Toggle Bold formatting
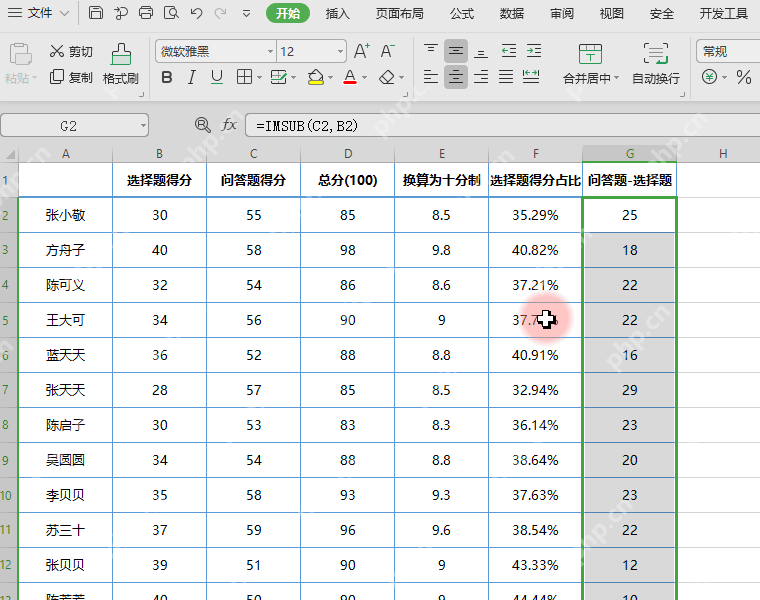 pyautogui.click(x=167, y=77)
